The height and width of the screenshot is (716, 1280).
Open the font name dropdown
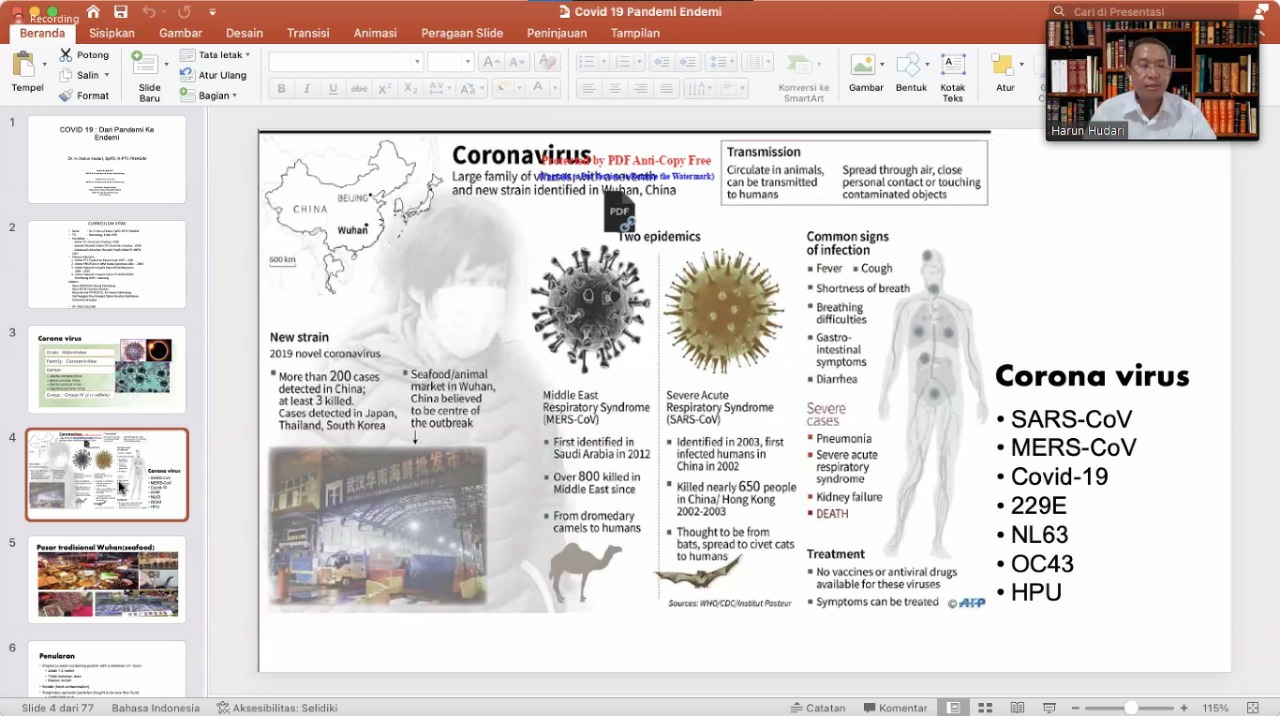tap(417, 62)
